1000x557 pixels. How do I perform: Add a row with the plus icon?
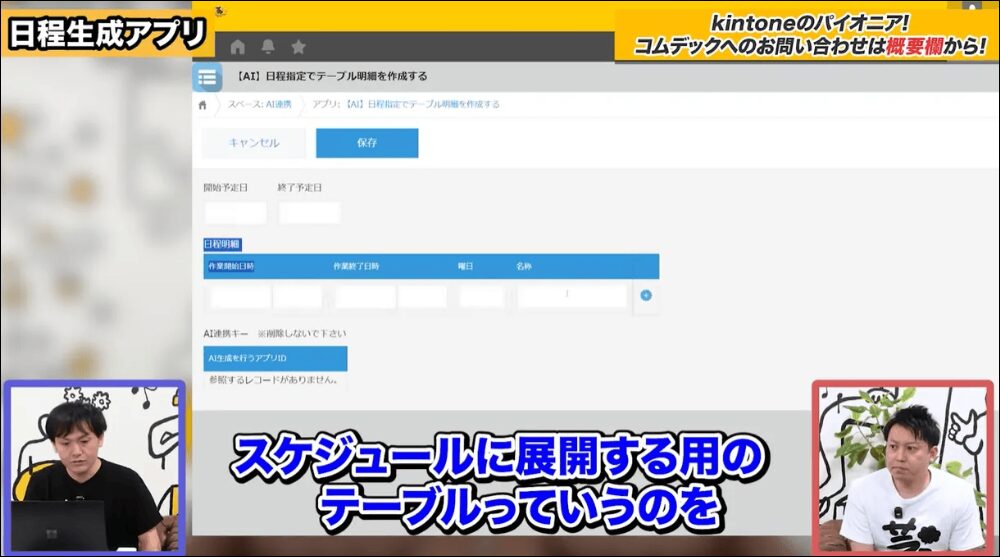coord(645,295)
